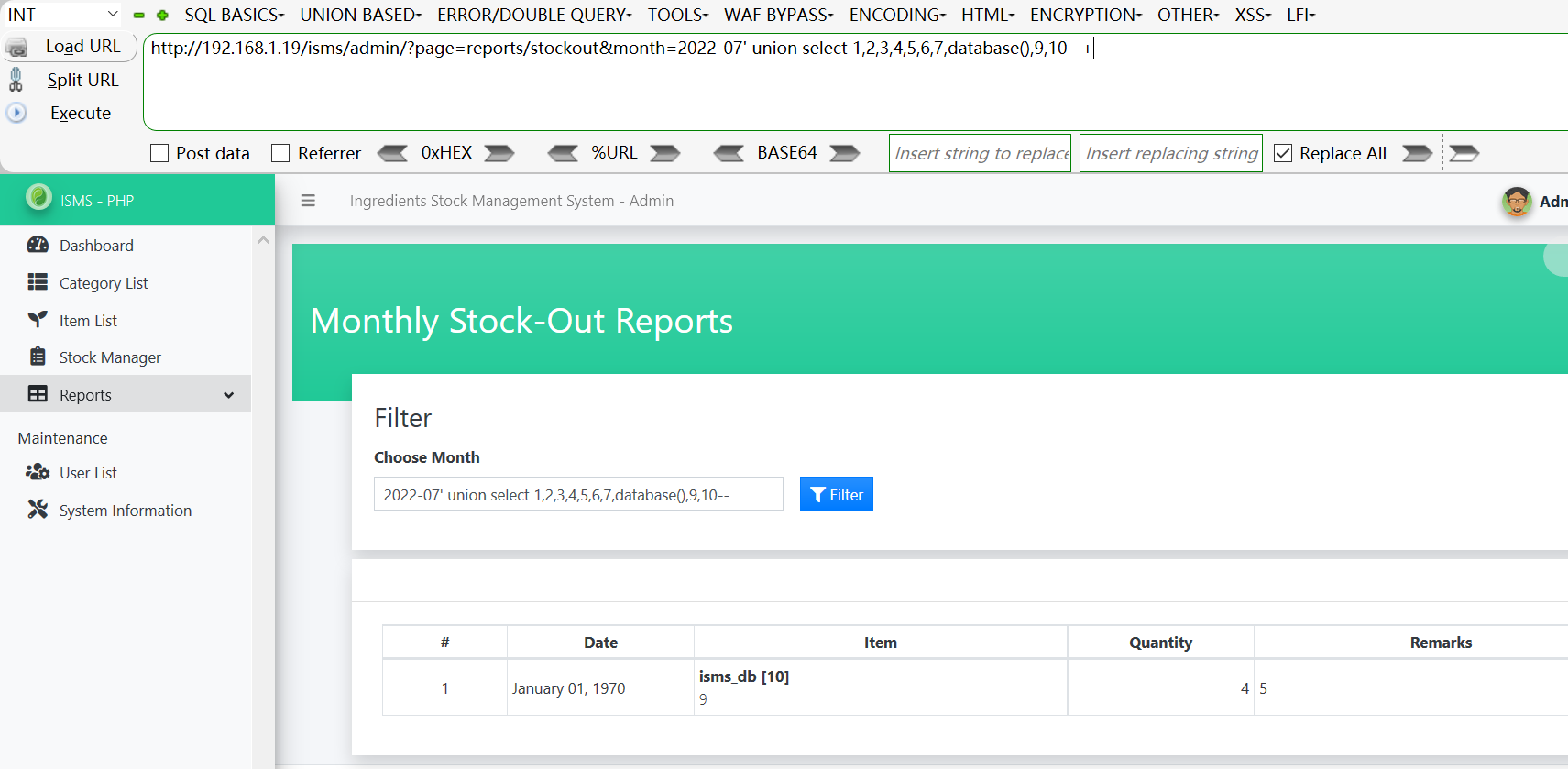The width and height of the screenshot is (1568, 769).
Task: Open the XSS menu
Action: (x=1253, y=15)
